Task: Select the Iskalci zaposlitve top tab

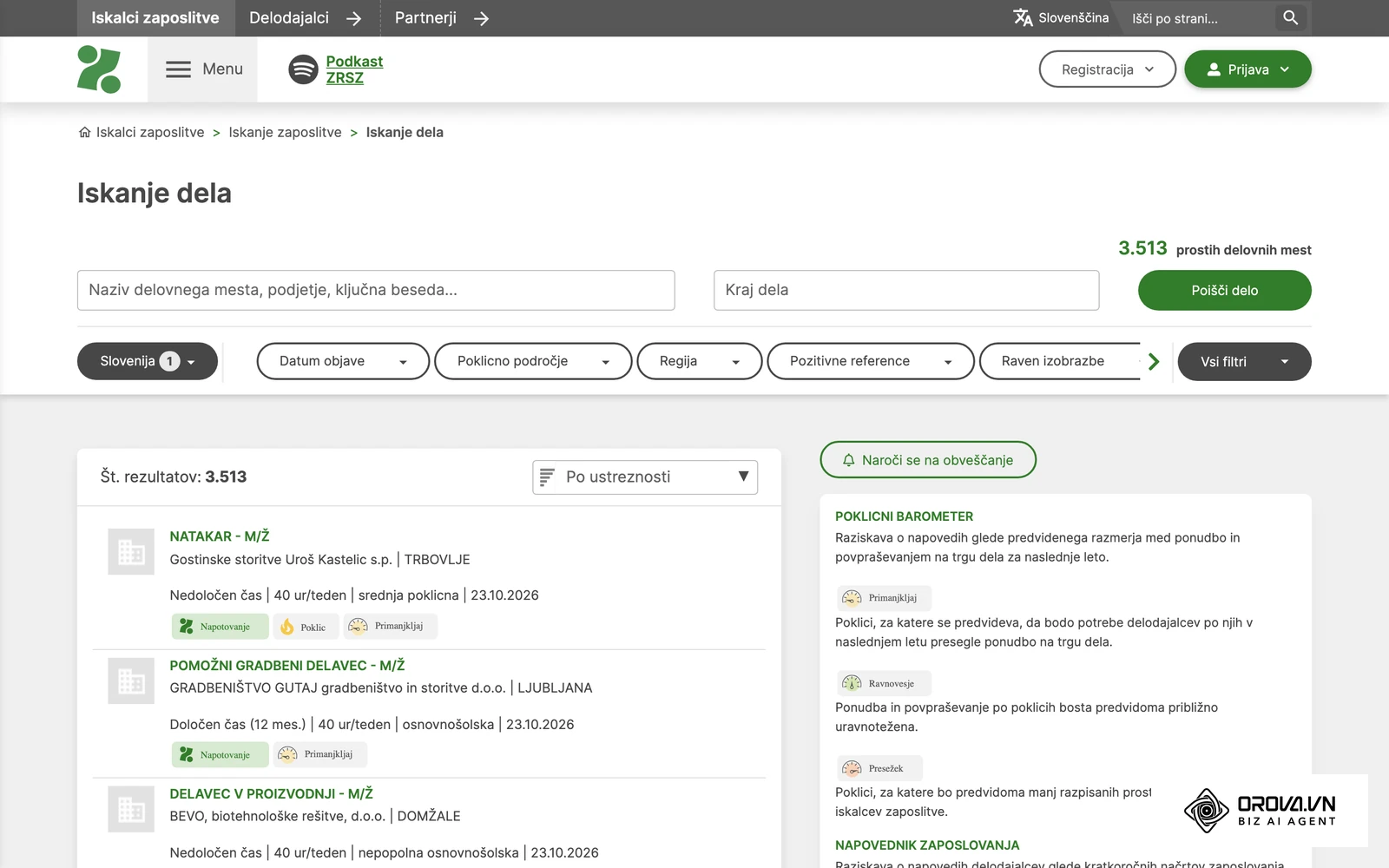Action: 155,18
